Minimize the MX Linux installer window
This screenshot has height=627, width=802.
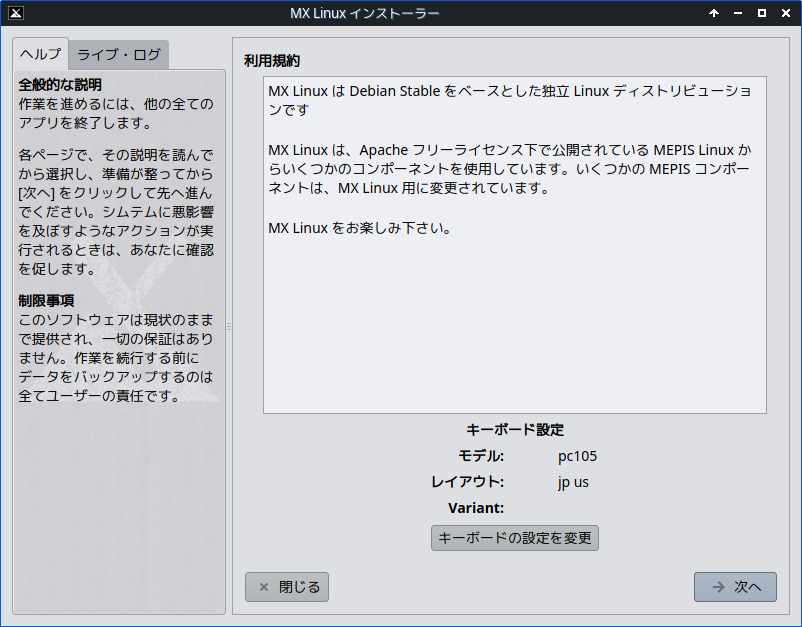(x=738, y=13)
